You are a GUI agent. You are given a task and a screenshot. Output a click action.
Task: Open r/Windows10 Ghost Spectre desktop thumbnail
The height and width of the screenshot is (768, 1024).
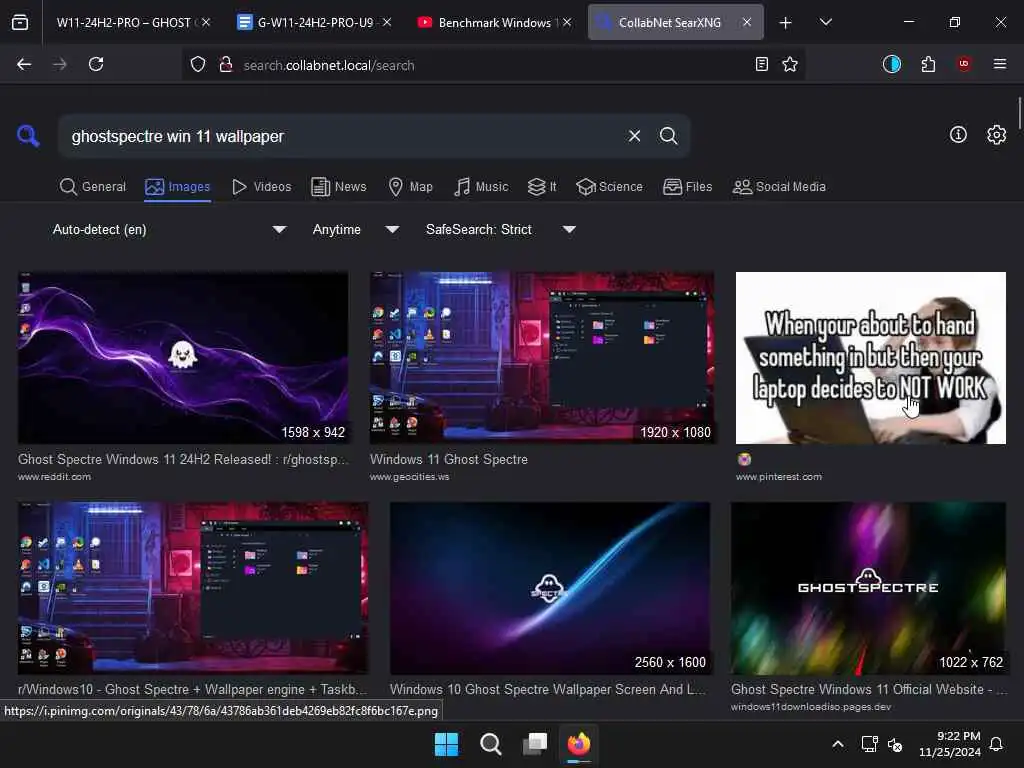[x=193, y=588]
